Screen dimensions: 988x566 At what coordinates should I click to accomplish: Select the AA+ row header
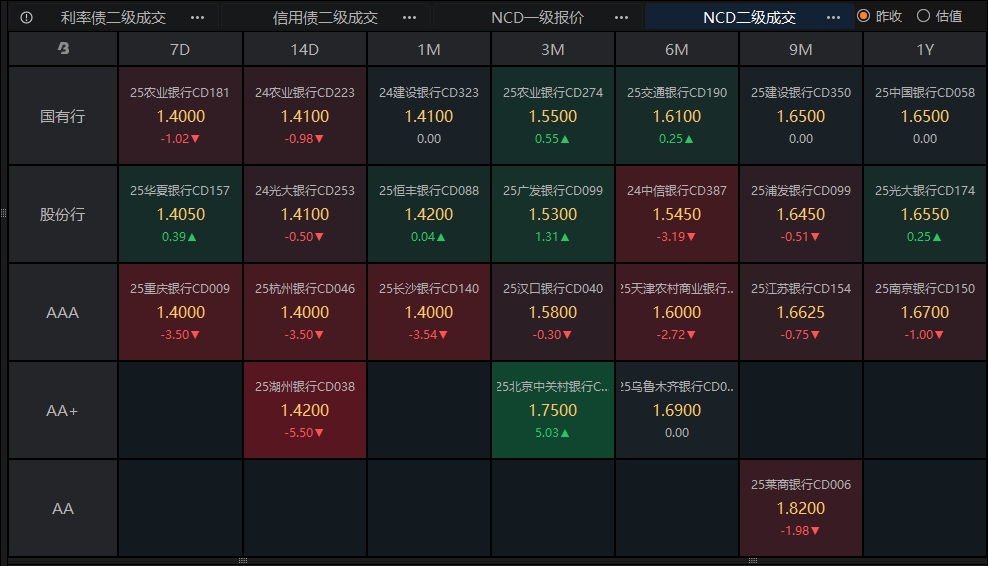(x=63, y=410)
